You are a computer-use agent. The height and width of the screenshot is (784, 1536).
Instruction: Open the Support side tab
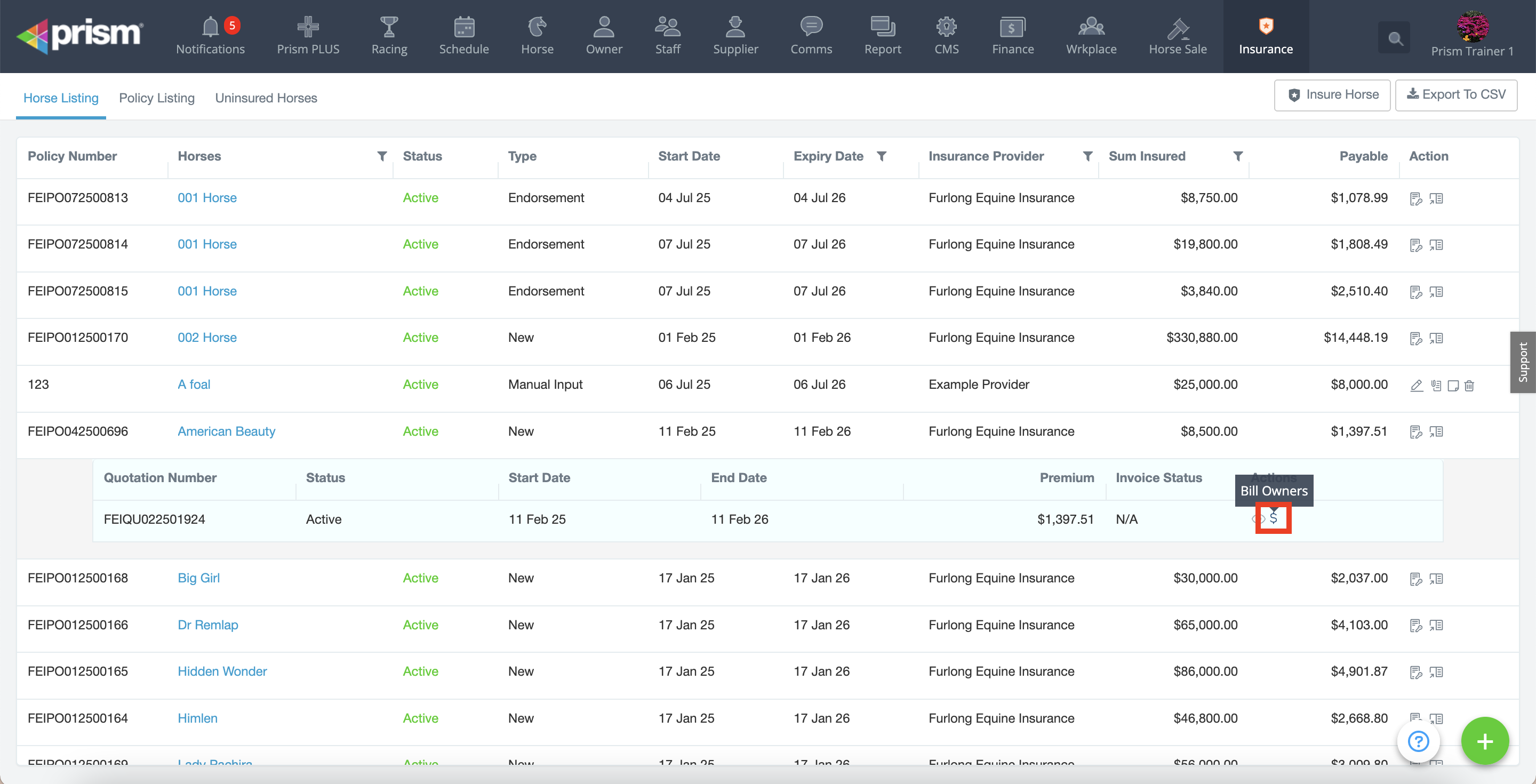point(1523,362)
